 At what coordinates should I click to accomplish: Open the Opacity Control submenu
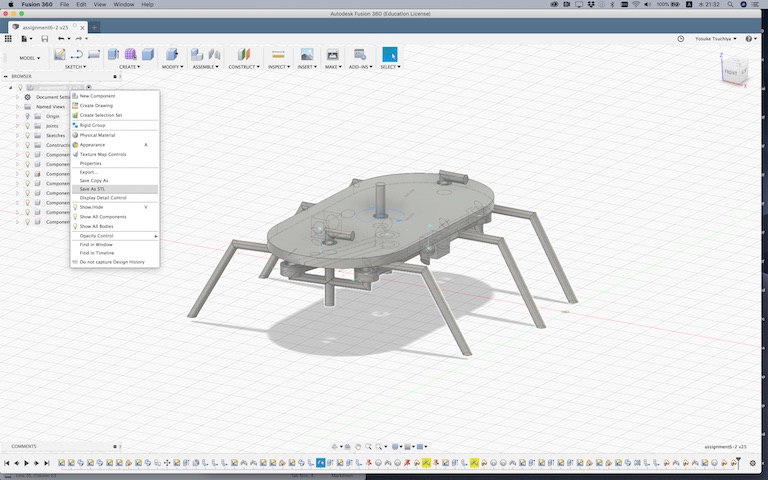[115, 236]
